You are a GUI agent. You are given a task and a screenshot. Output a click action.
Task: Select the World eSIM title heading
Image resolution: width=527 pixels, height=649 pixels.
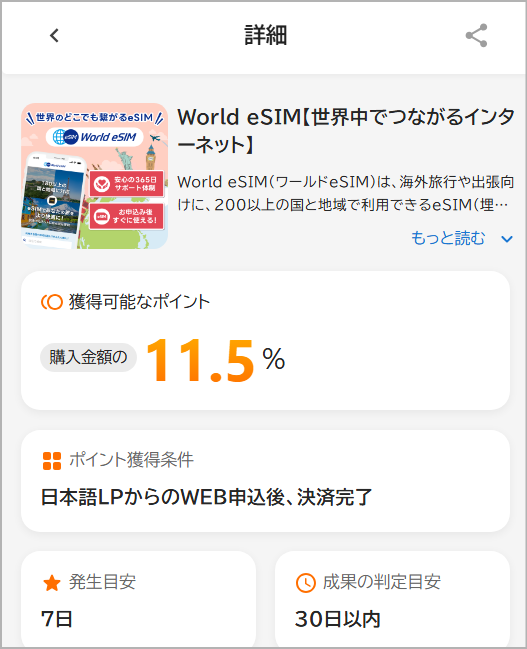click(346, 131)
